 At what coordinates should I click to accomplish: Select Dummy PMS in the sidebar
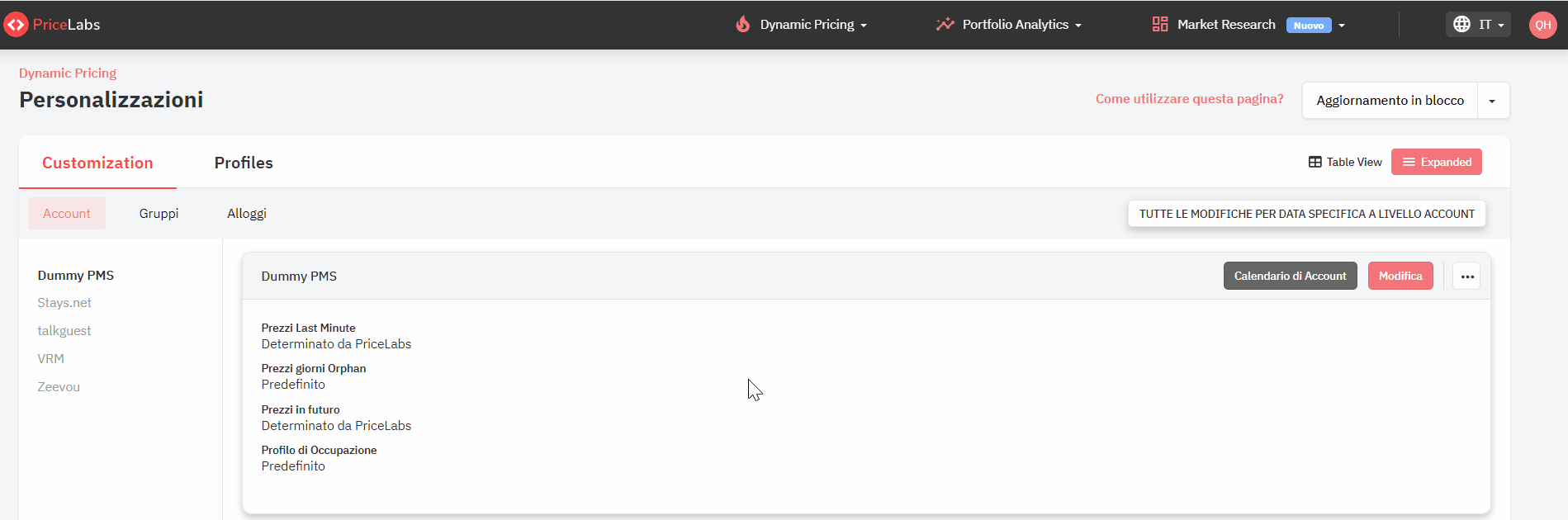tap(76, 276)
